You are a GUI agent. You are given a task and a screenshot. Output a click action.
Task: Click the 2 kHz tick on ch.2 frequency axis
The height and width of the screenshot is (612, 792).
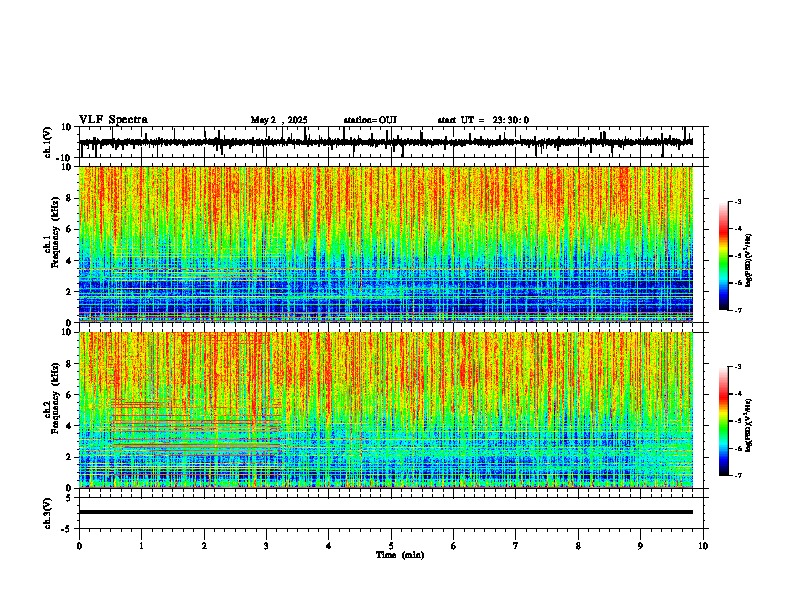point(69,457)
